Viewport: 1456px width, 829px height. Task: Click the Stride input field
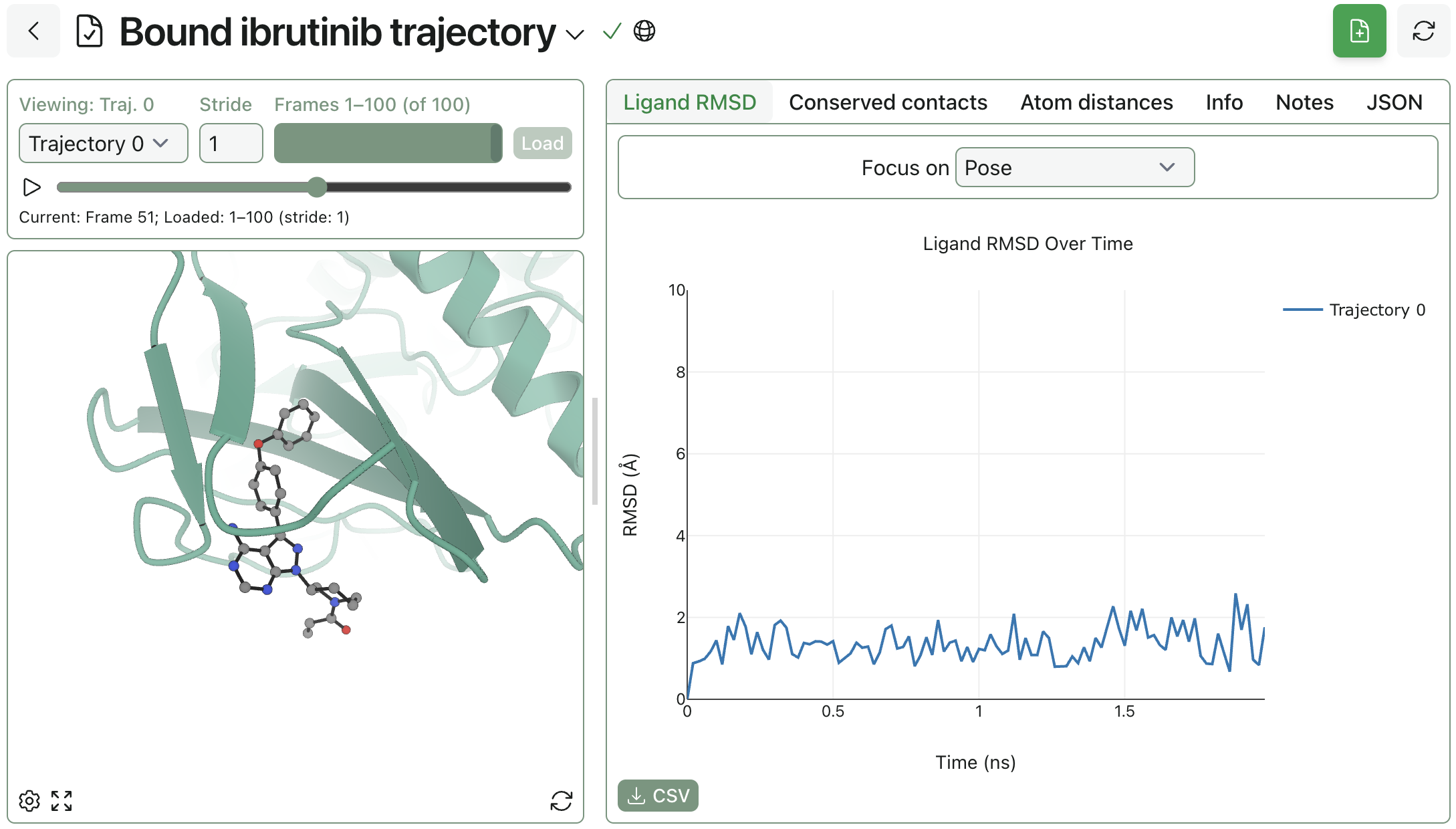230,143
